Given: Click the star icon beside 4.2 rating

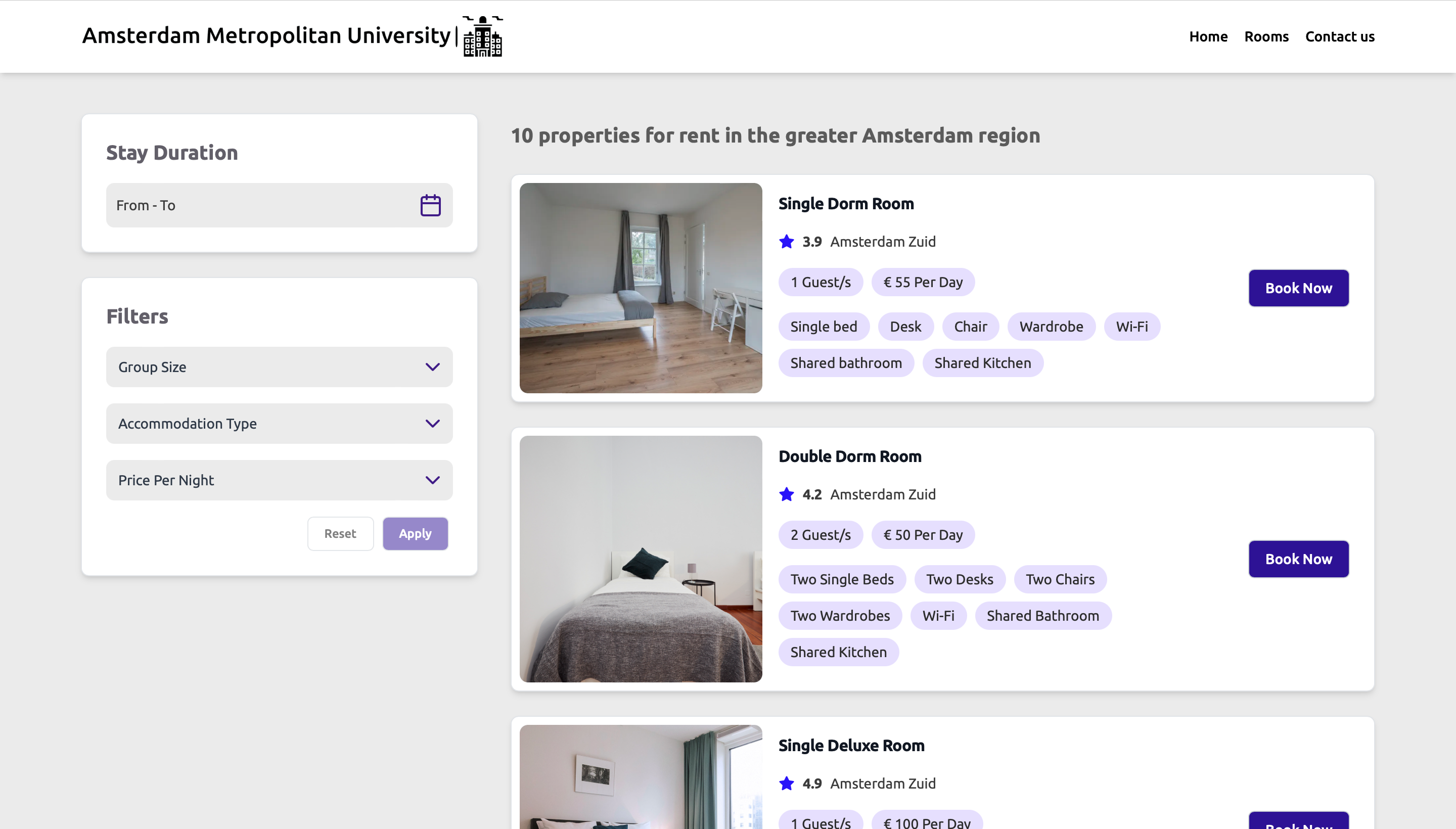Looking at the screenshot, I should coord(786,494).
